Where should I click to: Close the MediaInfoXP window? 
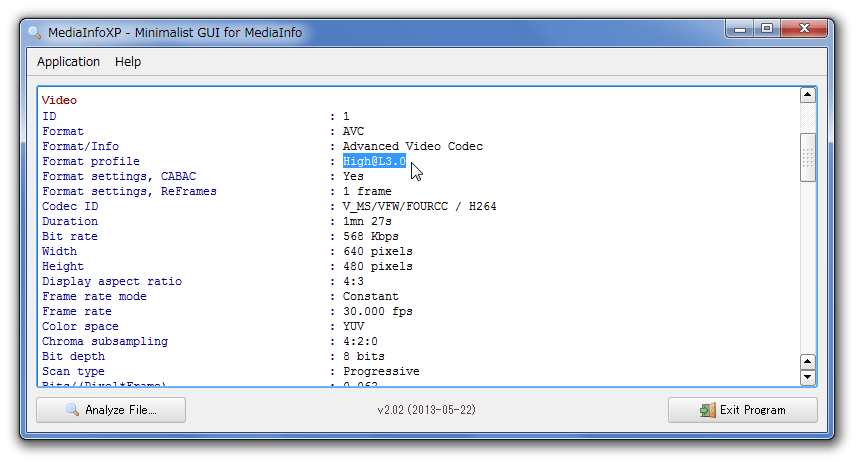[x=804, y=28]
